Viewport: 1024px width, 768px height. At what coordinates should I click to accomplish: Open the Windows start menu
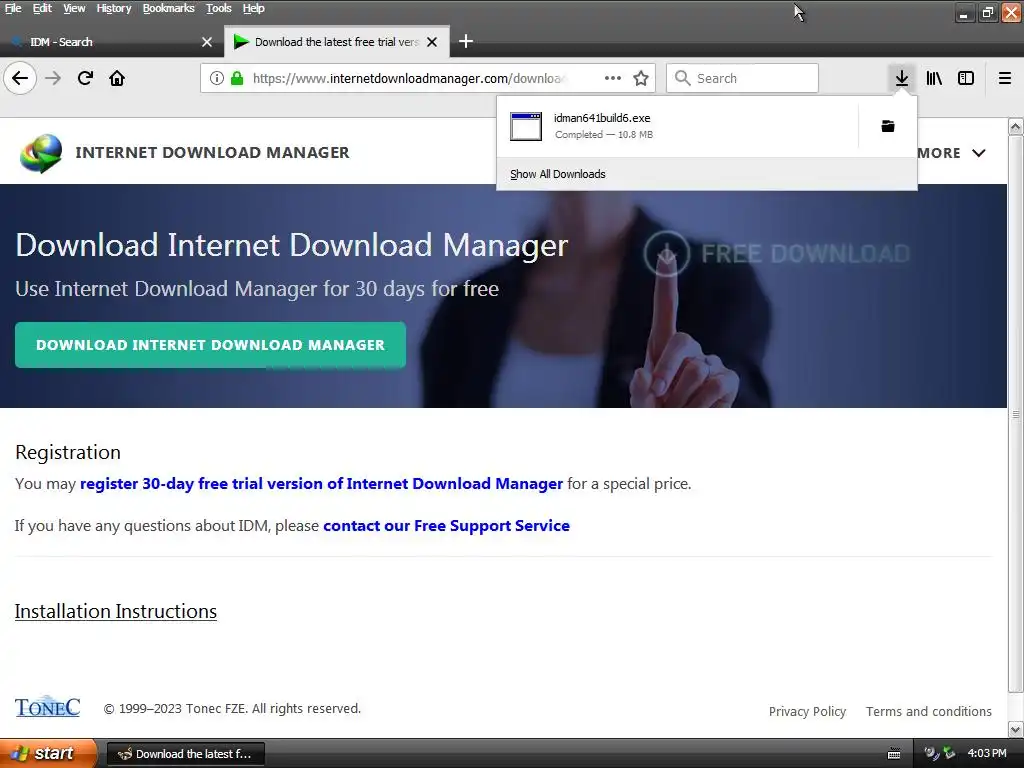click(x=48, y=754)
